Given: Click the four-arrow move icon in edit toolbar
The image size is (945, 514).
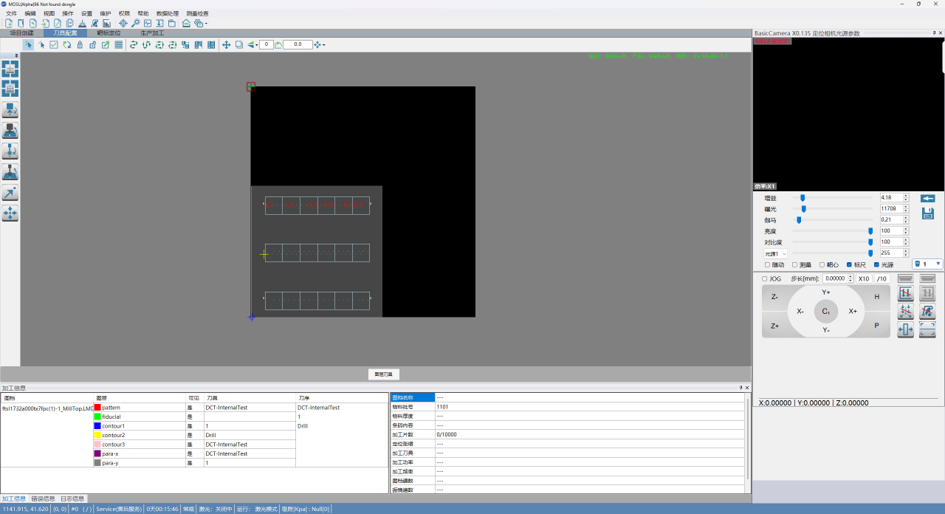Looking at the screenshot, I should coord(226,45).
